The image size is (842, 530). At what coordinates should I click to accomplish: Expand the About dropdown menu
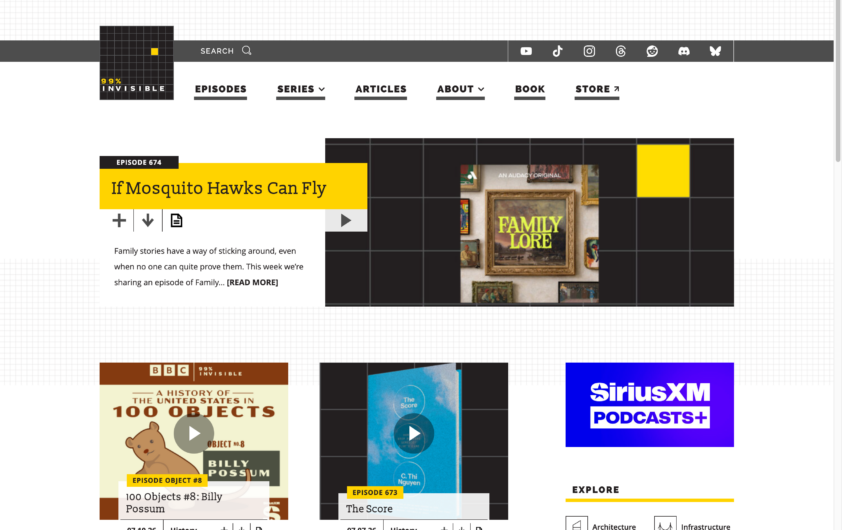460,89
